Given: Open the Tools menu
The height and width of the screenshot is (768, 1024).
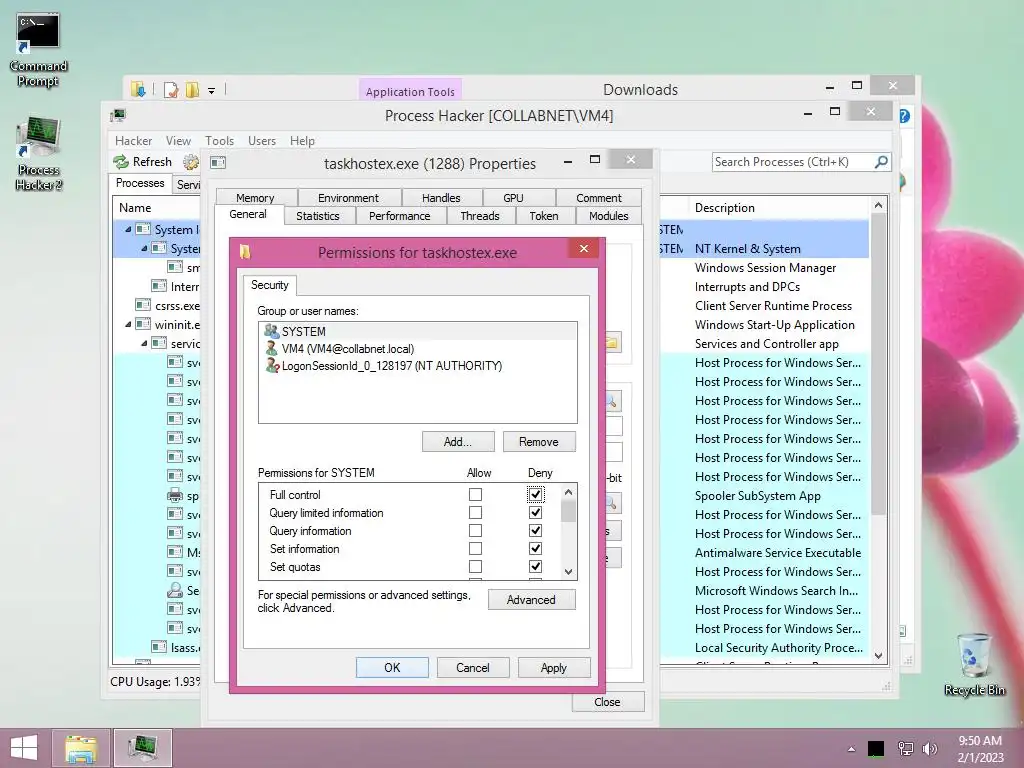Looking at the screenshot, I should pyautogui.click(x=219, y=140).
